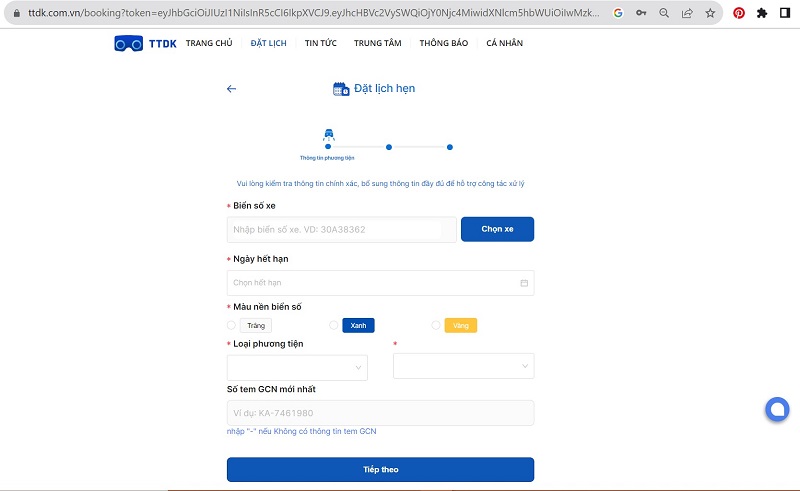Expand the second vehicle type dropdown
Viewport: 800px width, 491px height.
(463, 367)
